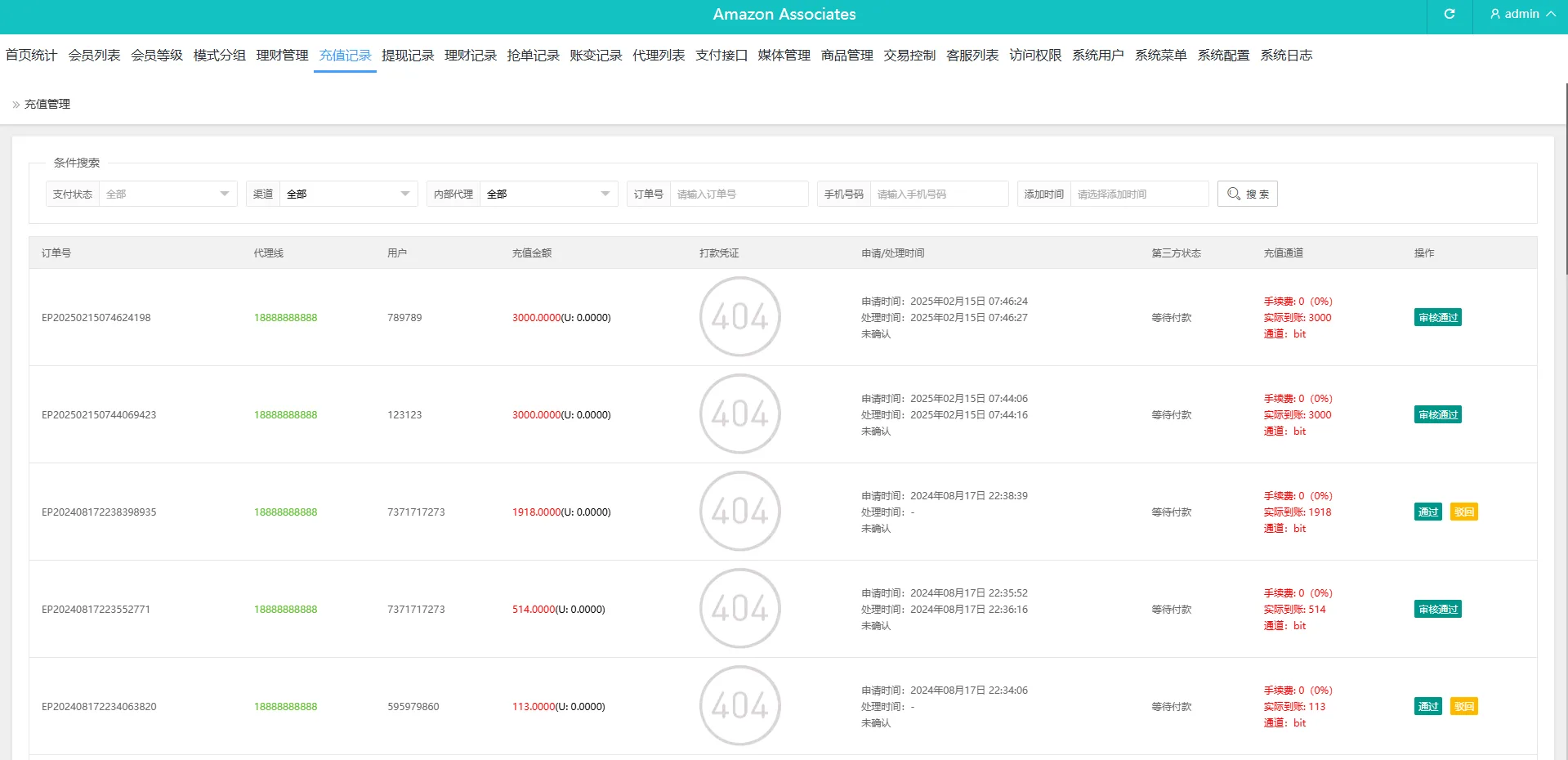
Task: Expand the 内部代理 dropdown
Action: (x=548, y=194)
